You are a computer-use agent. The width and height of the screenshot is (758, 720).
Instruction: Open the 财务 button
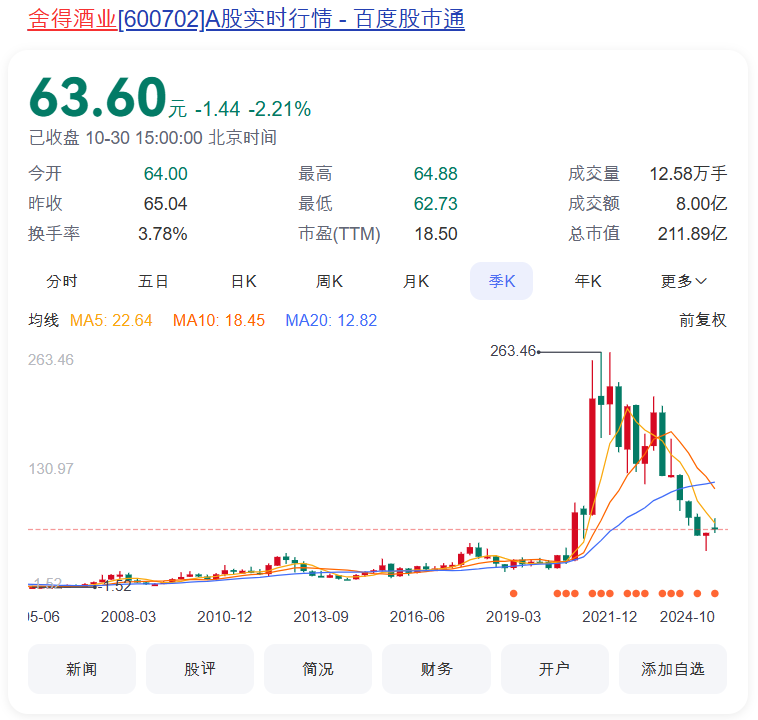[436, 669]
